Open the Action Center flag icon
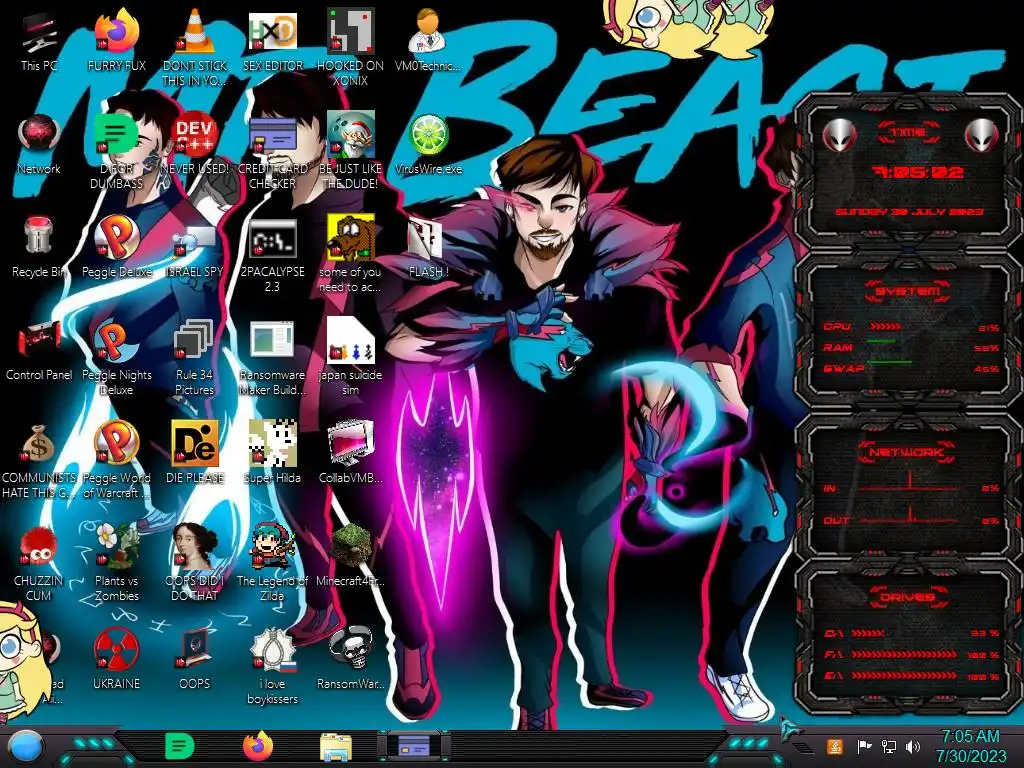1024x768 pixels. click(863, 746)
